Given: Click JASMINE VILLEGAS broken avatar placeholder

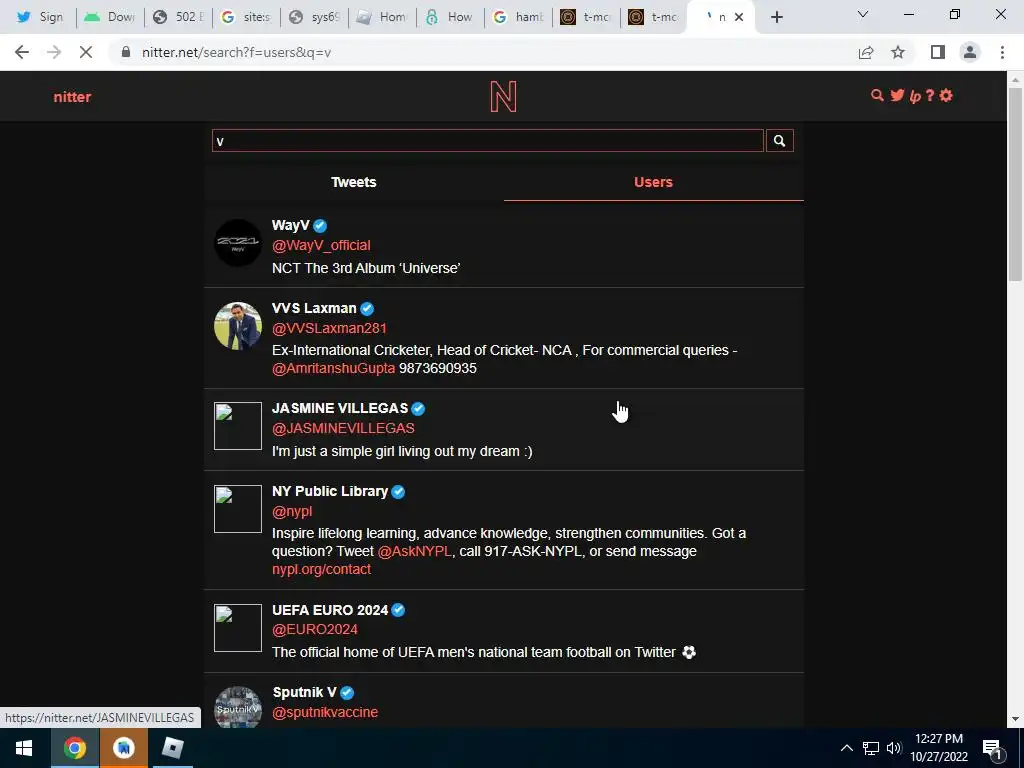Looking at the screenshot, I should pos(238,426).
